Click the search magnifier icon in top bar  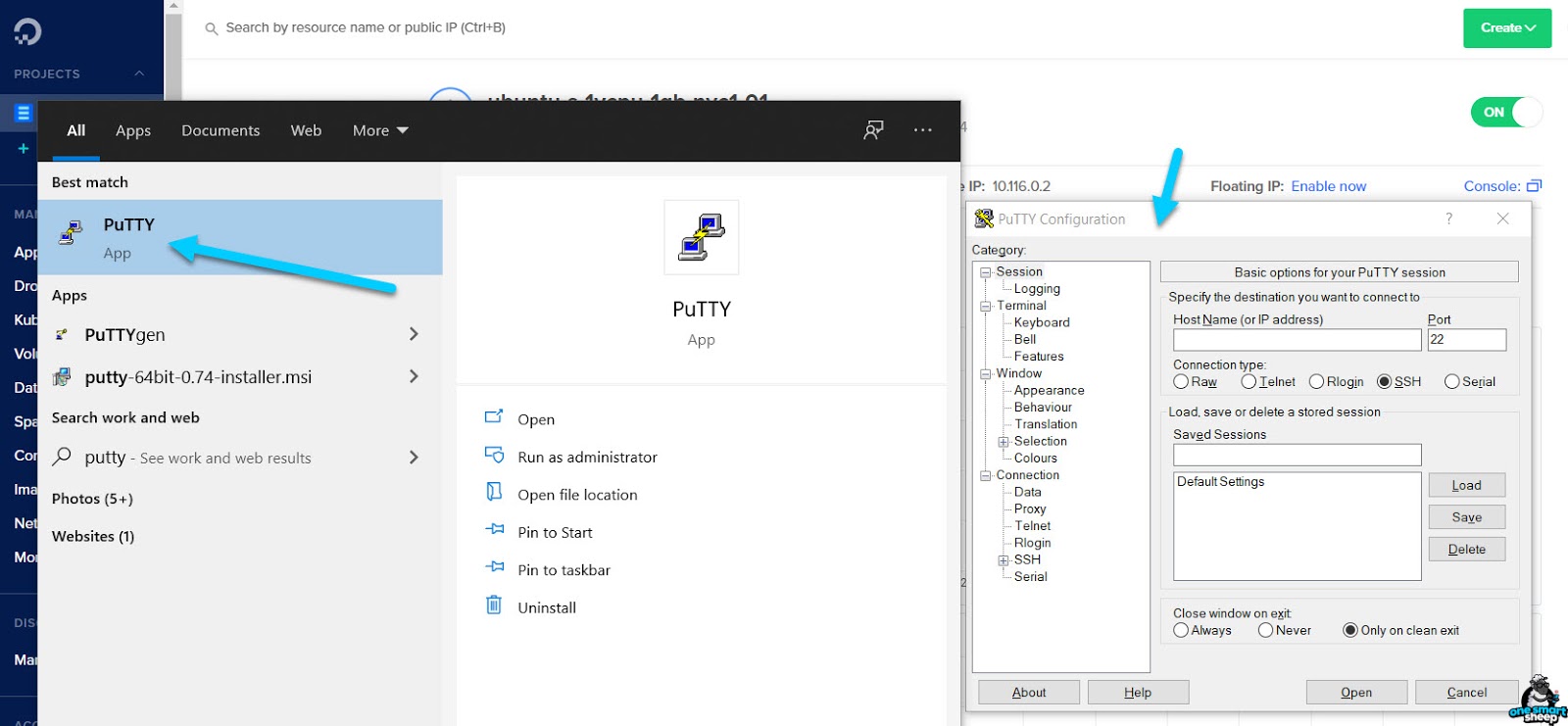point(211,29)
